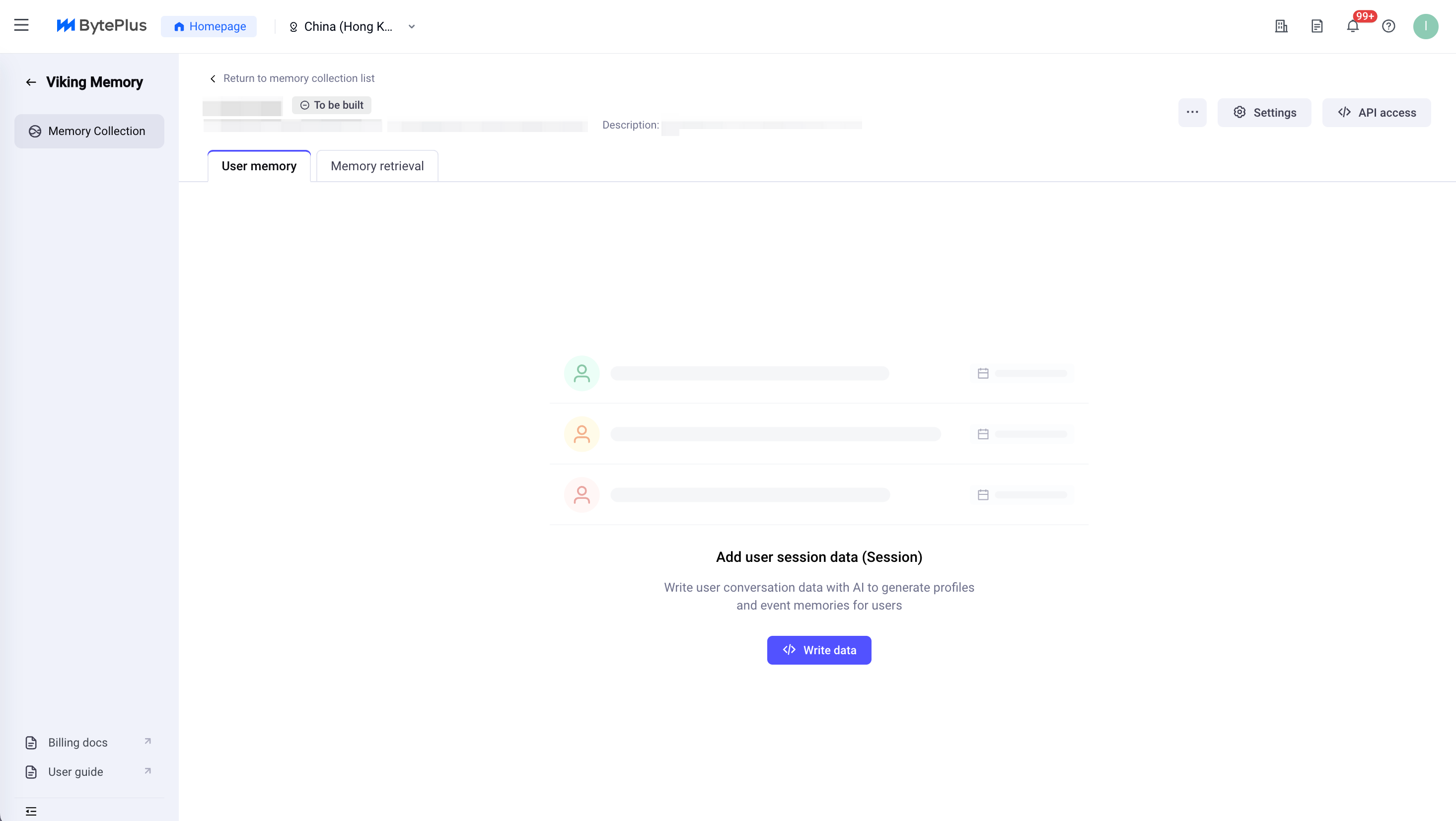
Task: Collapse the sidebar using bottom icon
Action: click(31, 812)
